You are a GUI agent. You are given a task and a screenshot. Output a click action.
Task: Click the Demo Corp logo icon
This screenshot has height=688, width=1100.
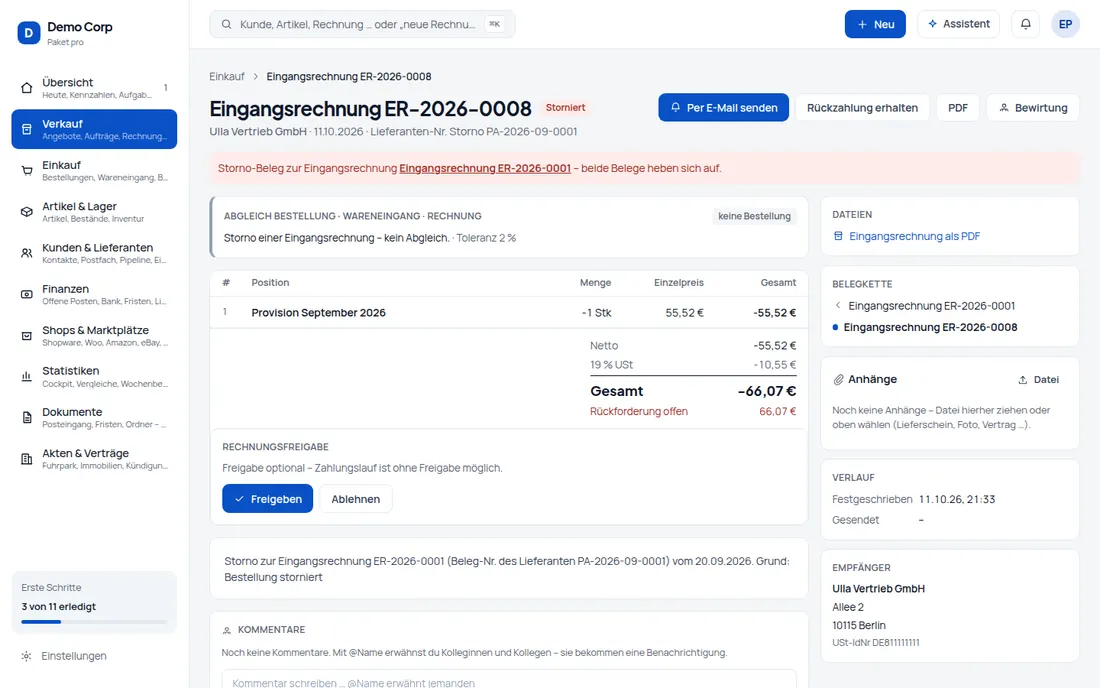[x=29, y=32]
